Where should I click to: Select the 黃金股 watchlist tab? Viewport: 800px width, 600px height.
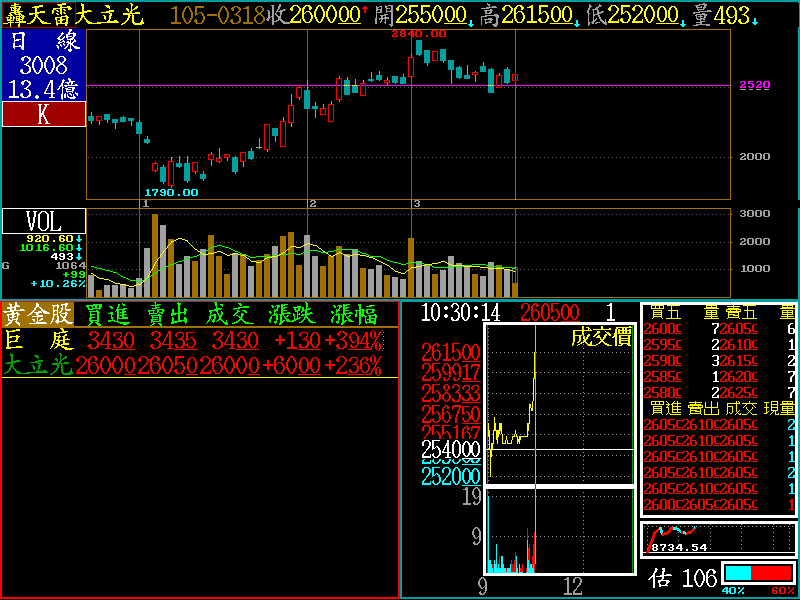click(37, 314)
